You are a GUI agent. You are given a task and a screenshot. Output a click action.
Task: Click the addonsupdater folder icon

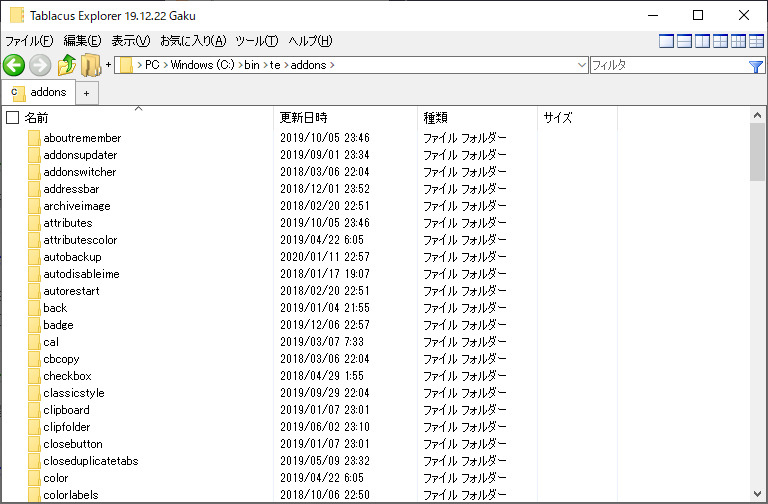click(x=34, y=155)
